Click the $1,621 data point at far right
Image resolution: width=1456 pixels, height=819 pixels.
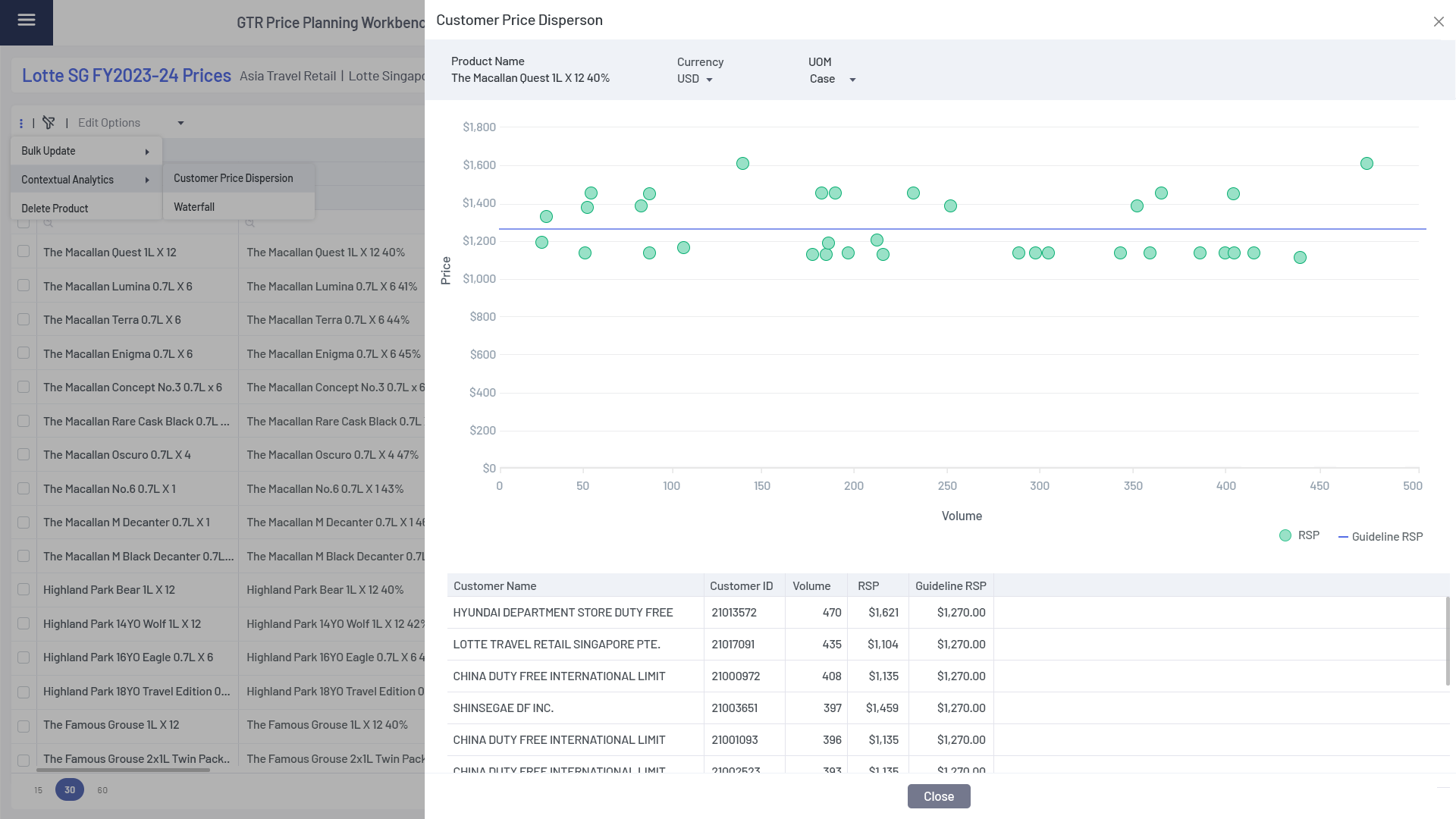pos(1367,164)
